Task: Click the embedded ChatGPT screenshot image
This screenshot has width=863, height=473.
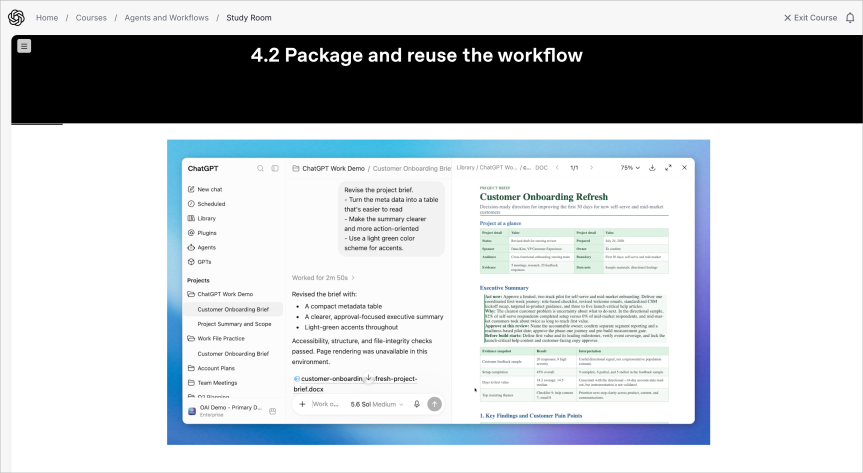Action: pos(438,292)
